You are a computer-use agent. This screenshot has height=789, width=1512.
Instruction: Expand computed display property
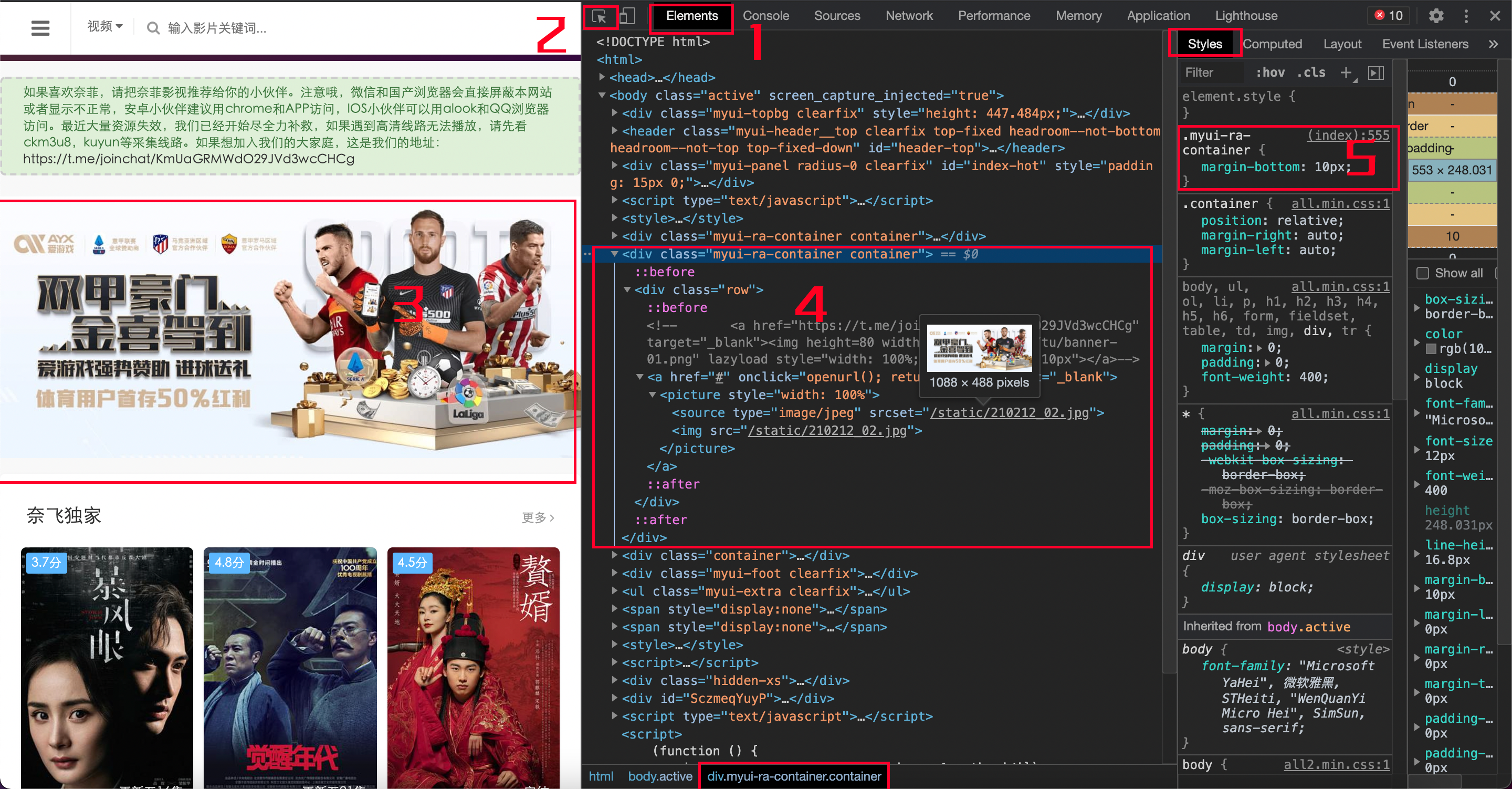[1417, 376]
